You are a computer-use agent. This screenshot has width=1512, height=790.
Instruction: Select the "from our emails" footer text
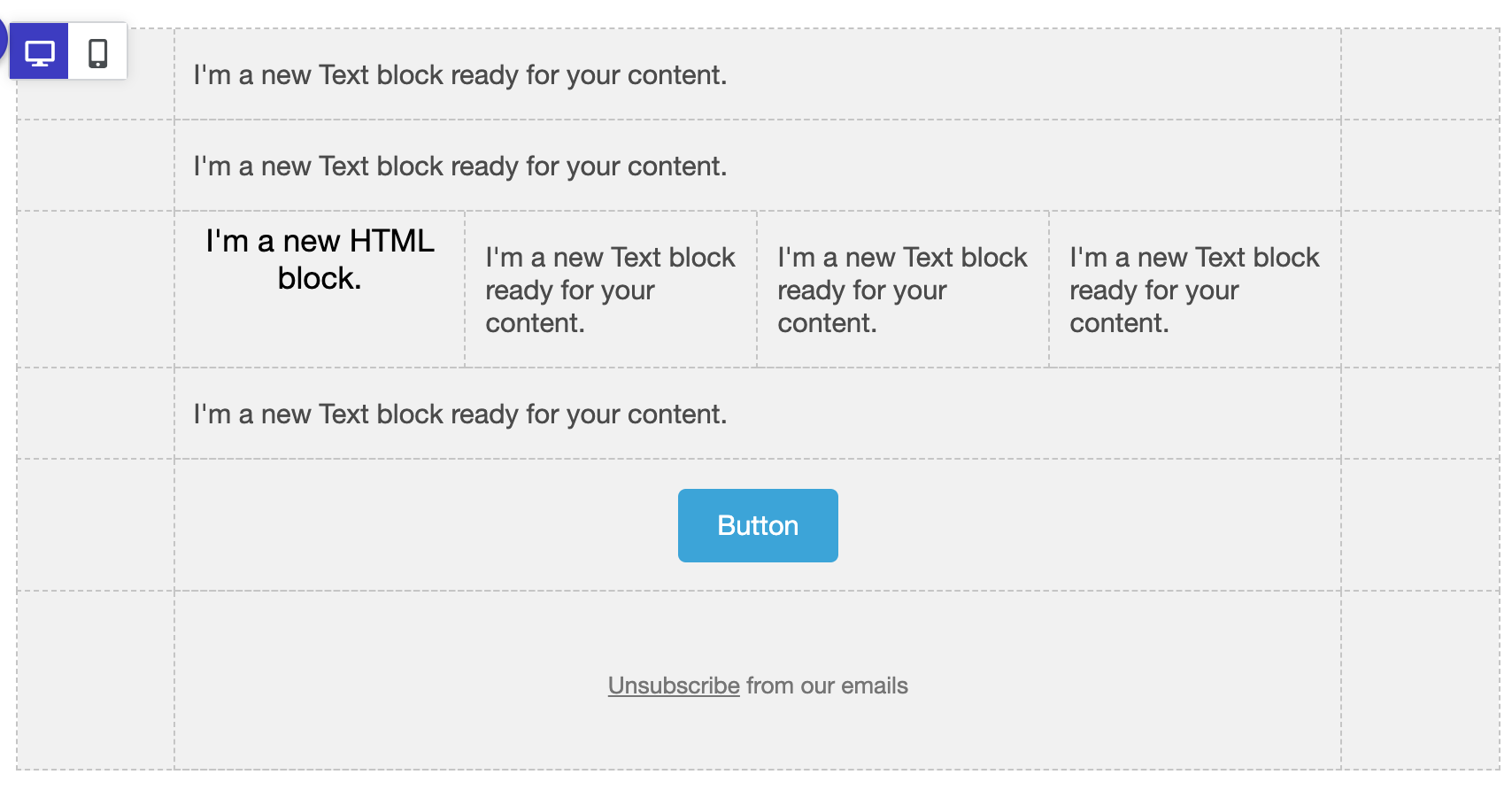[827, 685]
